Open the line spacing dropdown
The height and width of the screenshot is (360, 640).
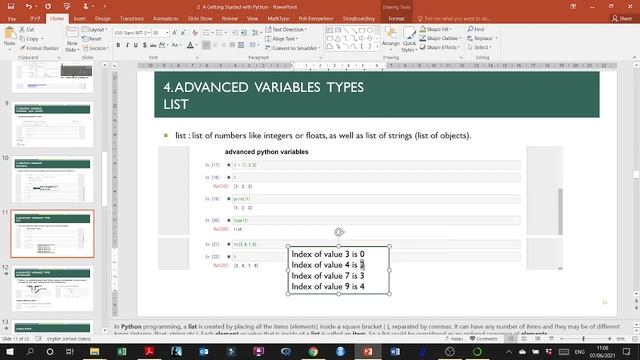click(x=257, y=33)
